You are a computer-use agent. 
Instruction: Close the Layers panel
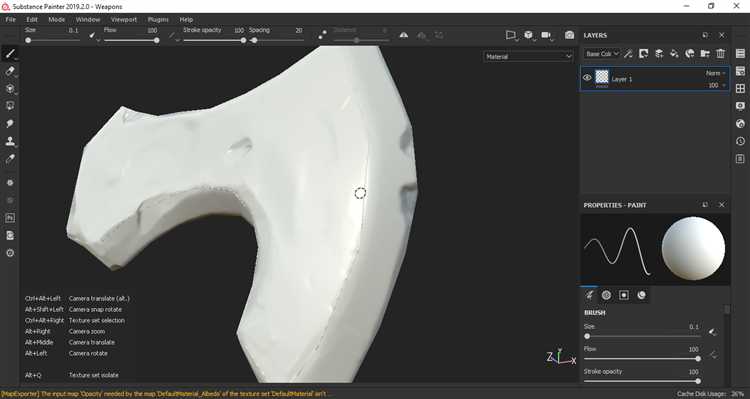tap(722, 35)
